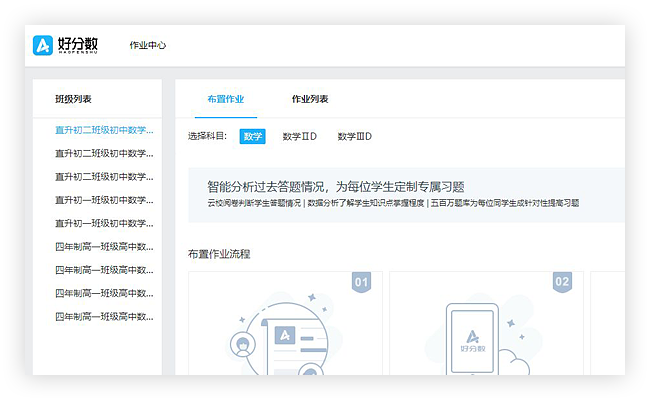Open 作业中心 in the top navigation

pyautogui.click(x=148, y=46)
